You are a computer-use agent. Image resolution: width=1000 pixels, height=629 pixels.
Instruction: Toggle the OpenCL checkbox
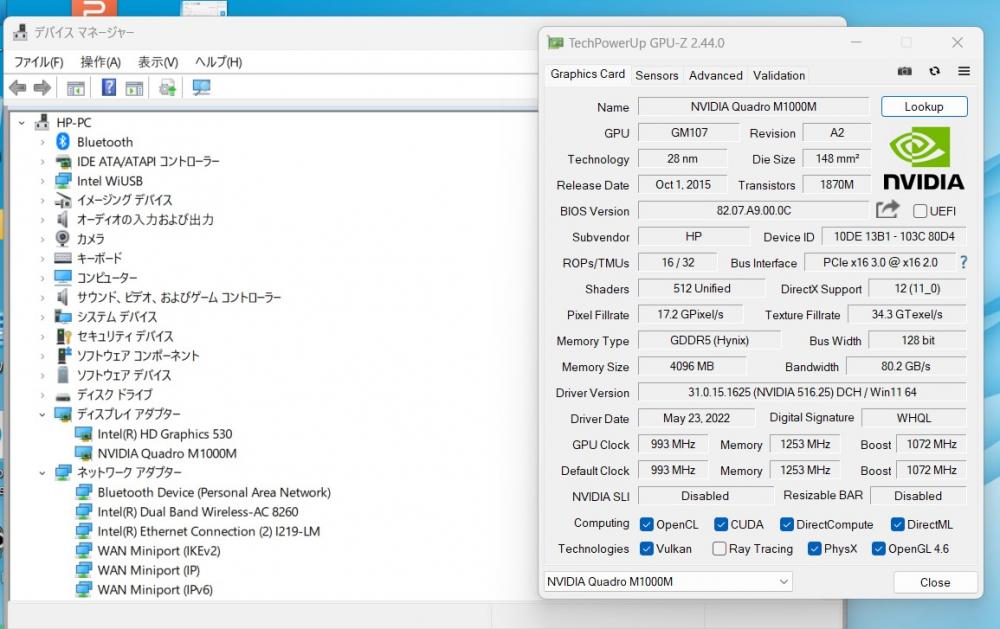(x=646, y=524)
